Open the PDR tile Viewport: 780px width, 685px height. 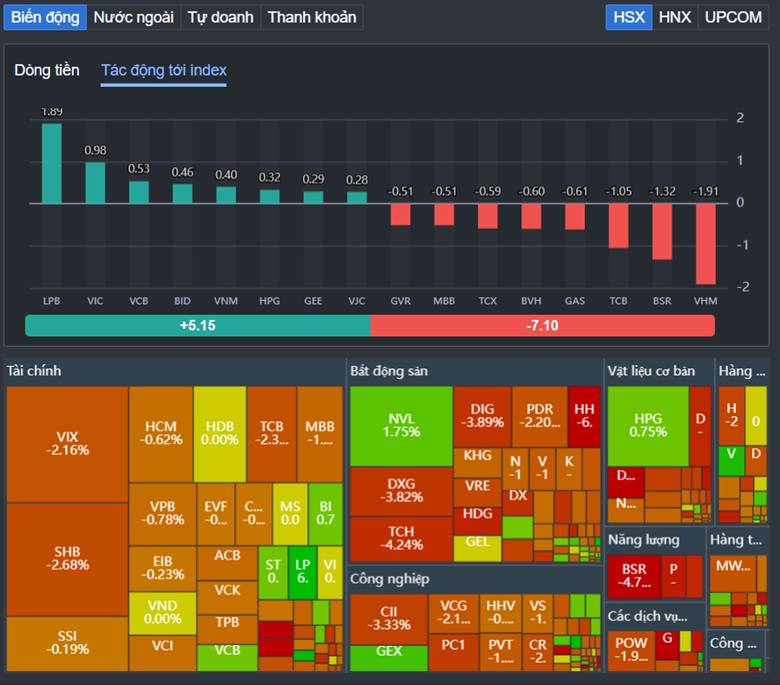pos(540,416)
